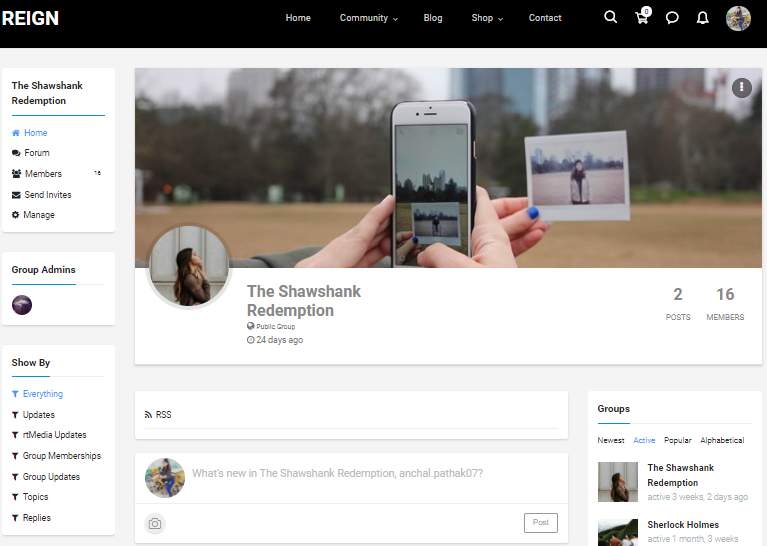Click the user avatar beside status box
The width and height of the screenshot is (767, 546).
click(x=165, y=478)
